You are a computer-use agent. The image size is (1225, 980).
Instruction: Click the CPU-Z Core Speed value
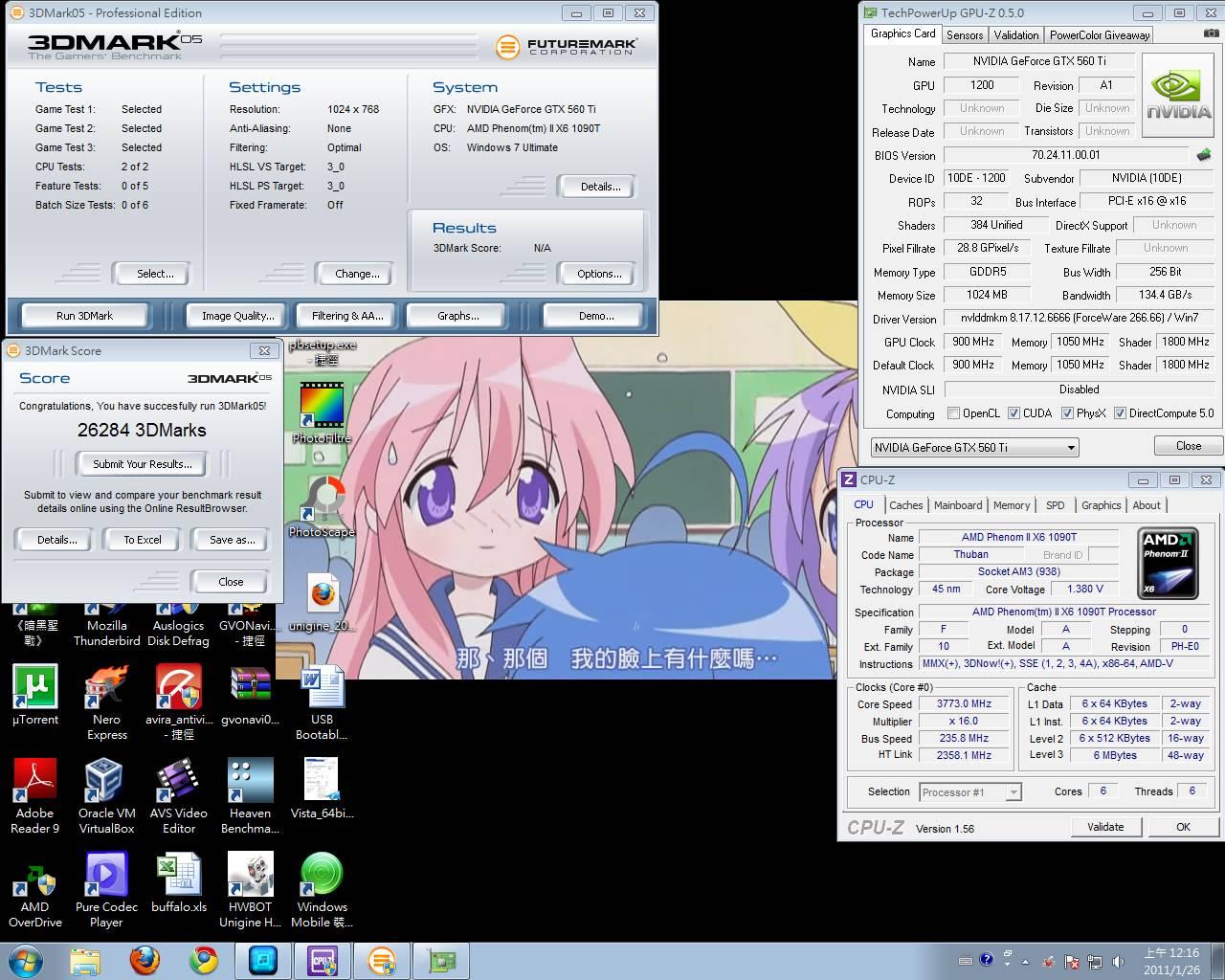[x=964, y=703]
